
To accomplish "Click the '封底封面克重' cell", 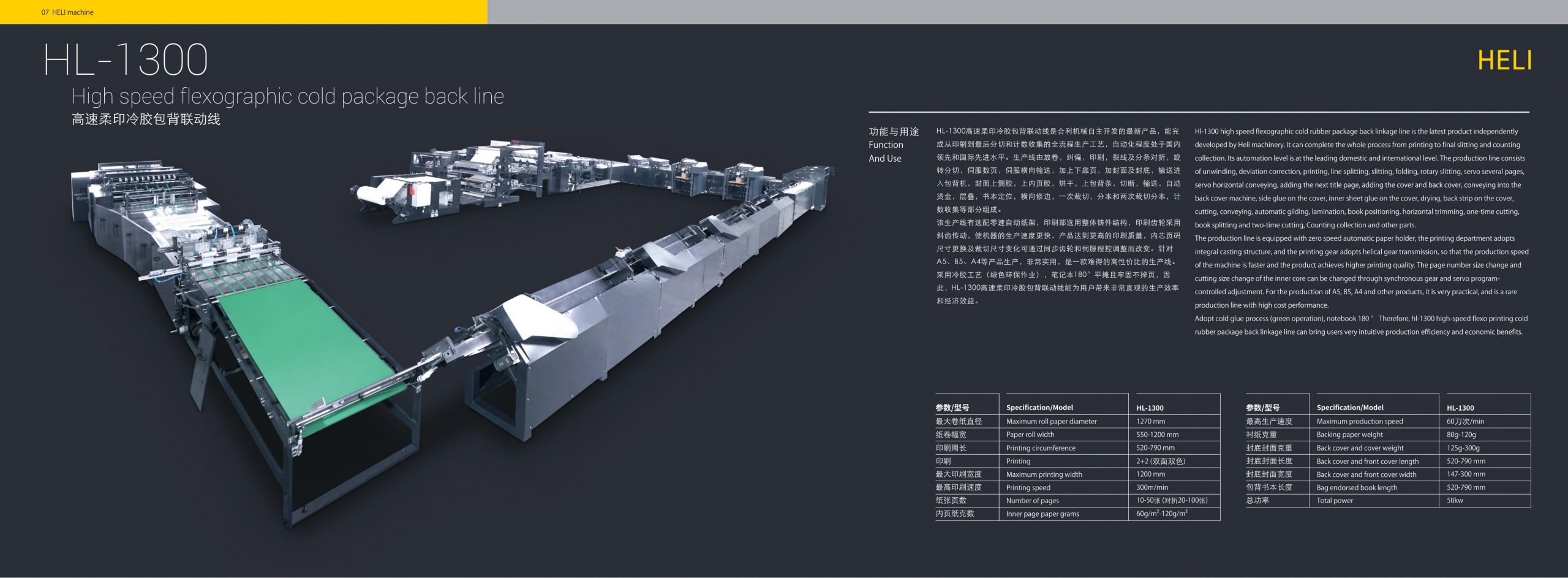I will 1268,448.
